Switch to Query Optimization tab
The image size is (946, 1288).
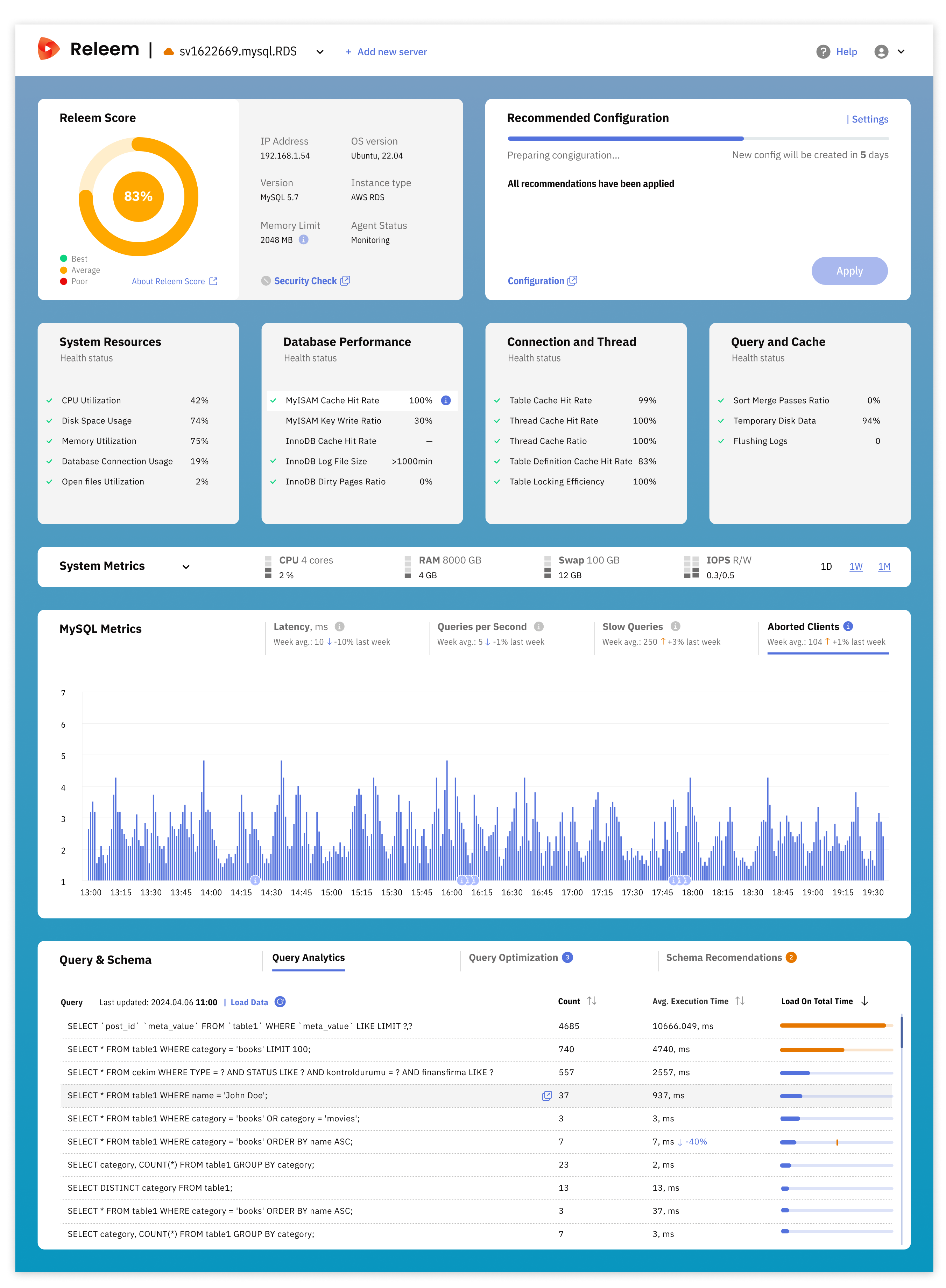[513, 957]
